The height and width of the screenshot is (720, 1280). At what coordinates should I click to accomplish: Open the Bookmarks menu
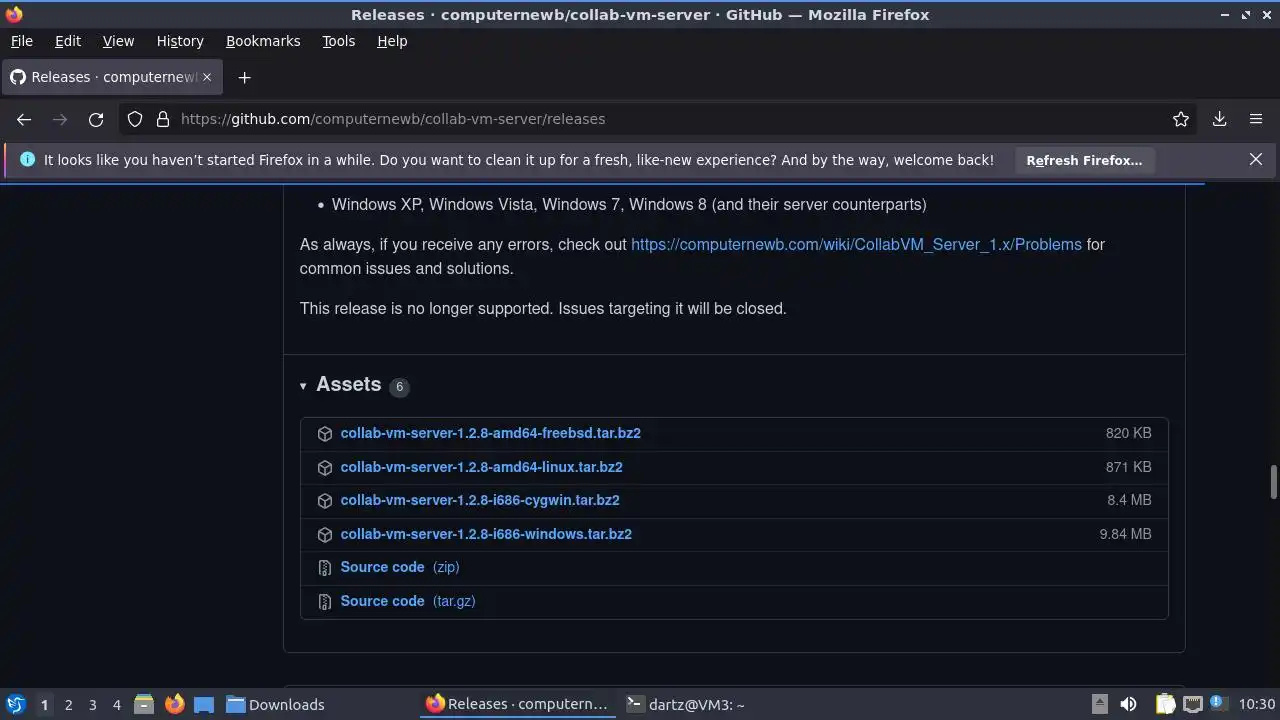click(x=263, y=41)
